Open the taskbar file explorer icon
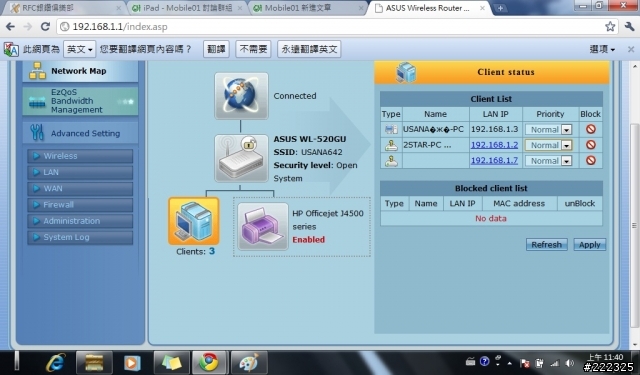The image size is (640, 375). coord(94,362)
